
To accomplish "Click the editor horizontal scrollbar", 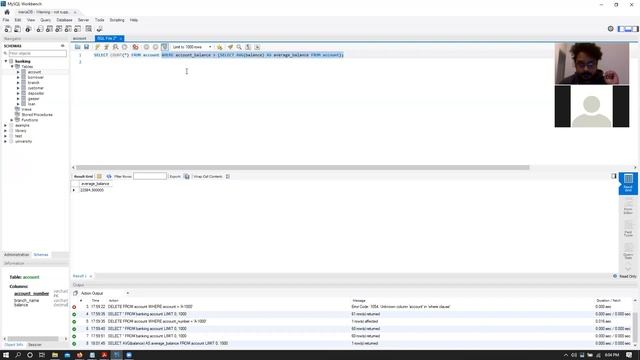I will (303, 167).
